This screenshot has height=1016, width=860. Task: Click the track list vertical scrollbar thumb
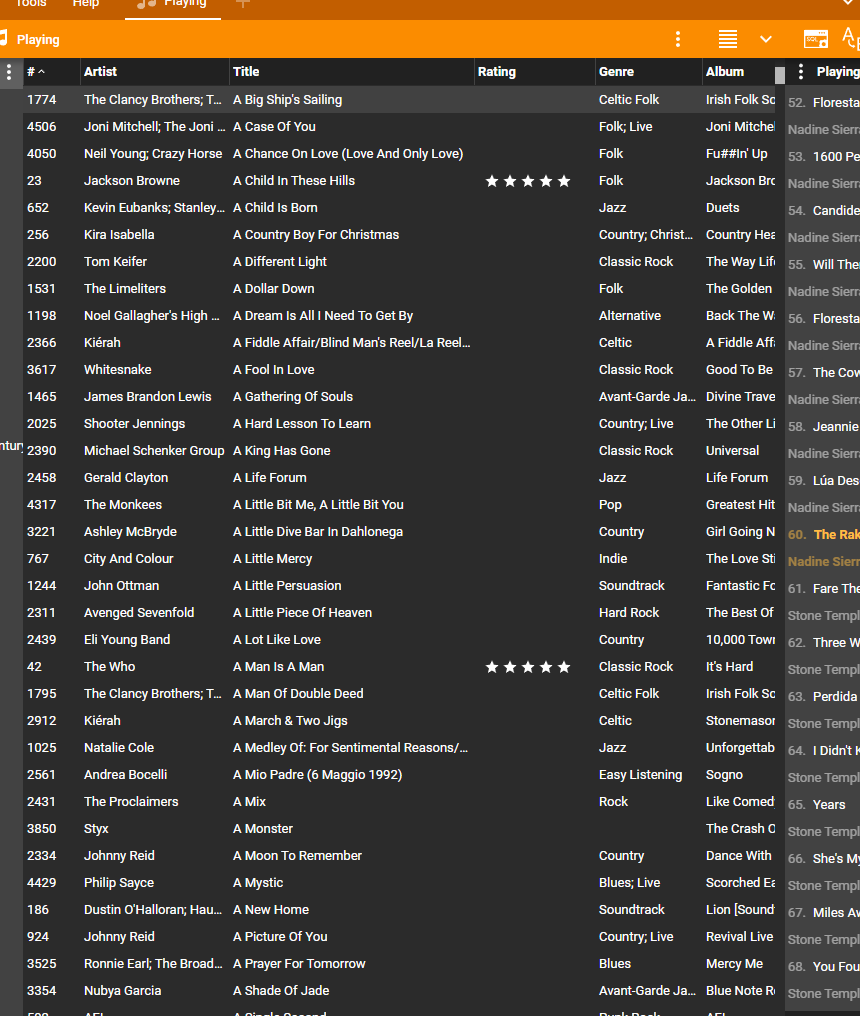pos(780,76)
